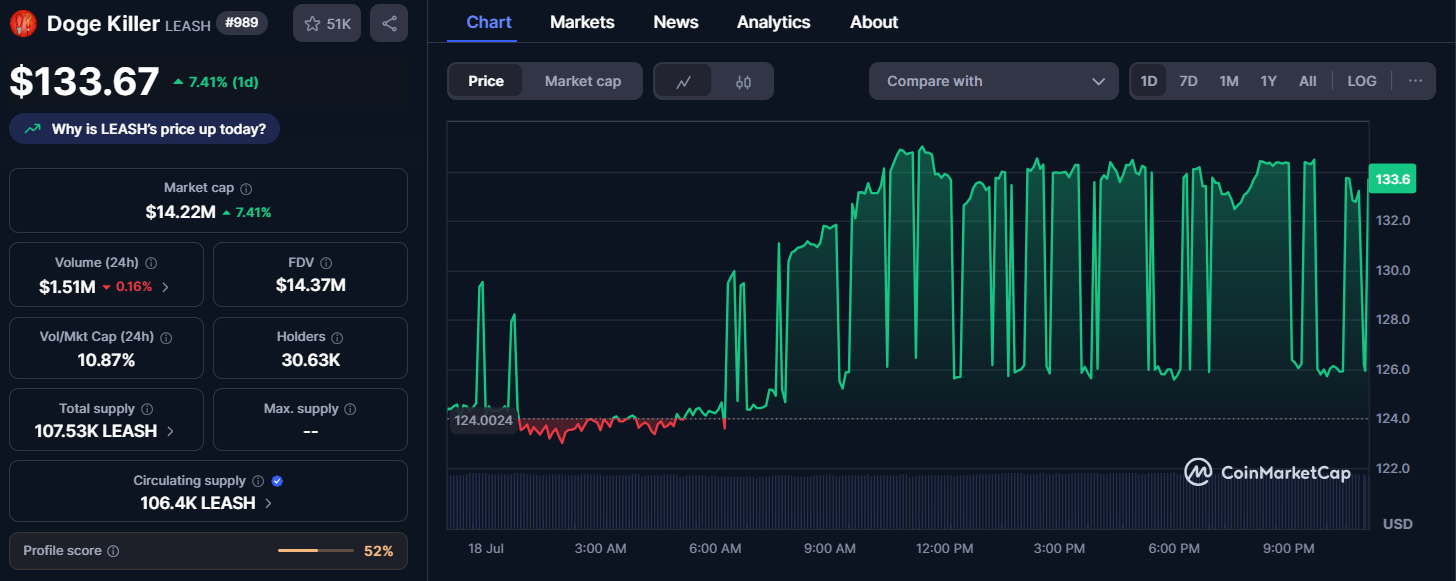Click the $133.67 price heading
Viewport: 1456px width, 581px height.
coord(85,81)
